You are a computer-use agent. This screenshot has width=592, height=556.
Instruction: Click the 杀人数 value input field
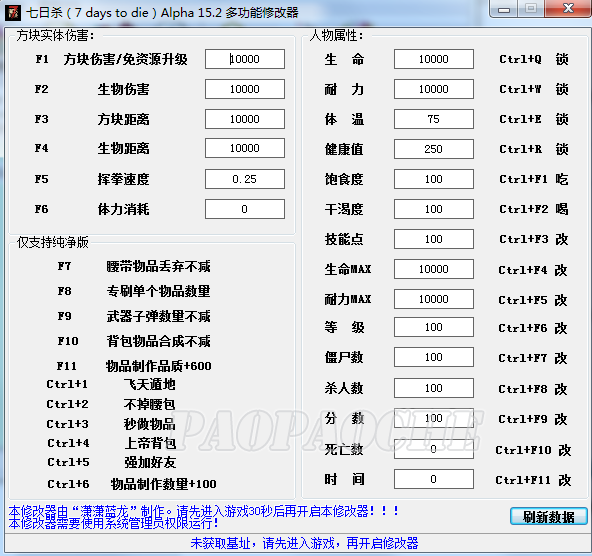coord(434,388)
